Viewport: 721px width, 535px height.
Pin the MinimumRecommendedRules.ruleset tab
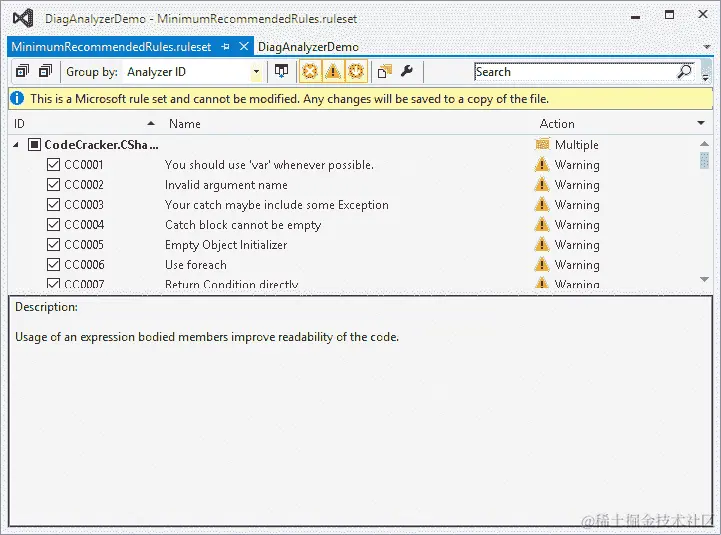coord(225,46)
